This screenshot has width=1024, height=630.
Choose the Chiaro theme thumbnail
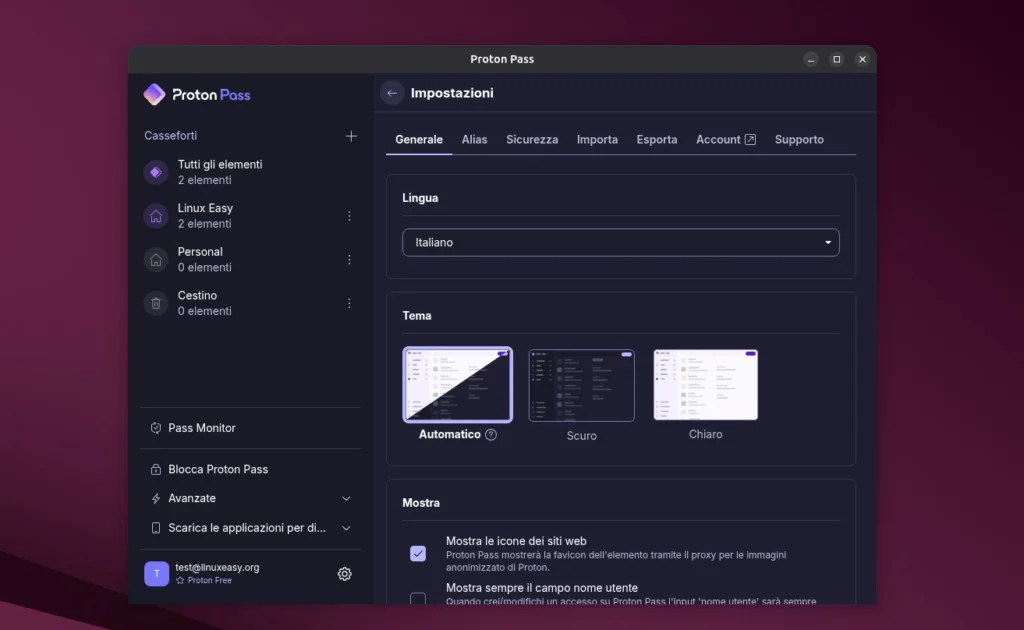[705, 386]
